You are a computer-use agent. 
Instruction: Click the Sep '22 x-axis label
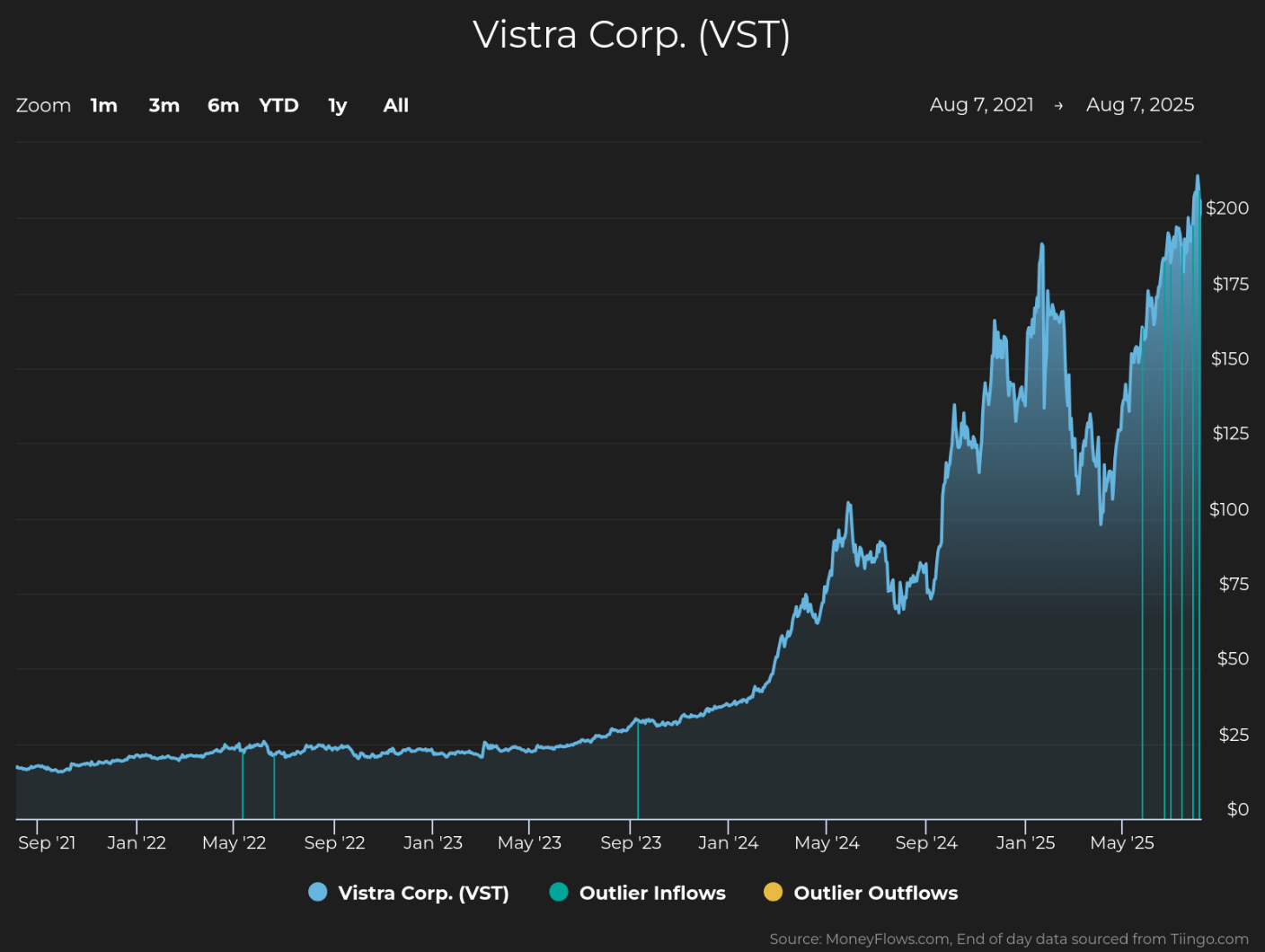click(x=334, y=843)
